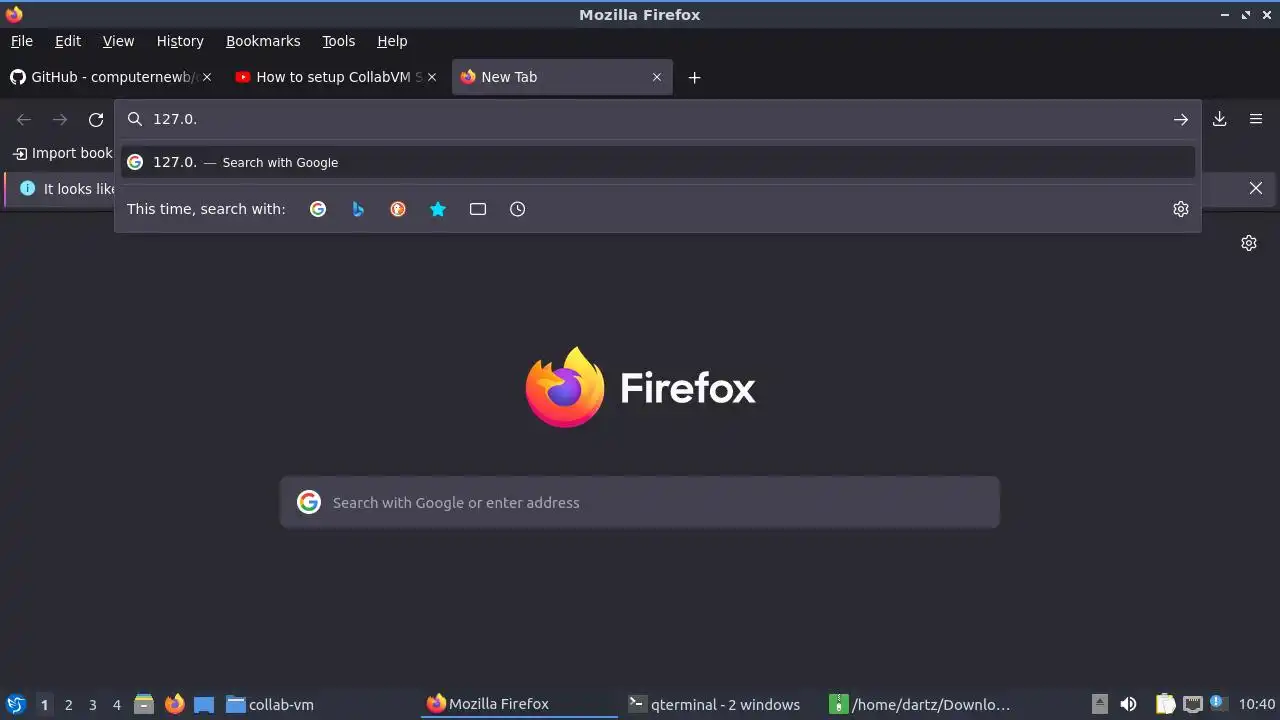This screenshot has height=720, width=1280.
Task: Open the View menu
Action: [x=118, y=41]
